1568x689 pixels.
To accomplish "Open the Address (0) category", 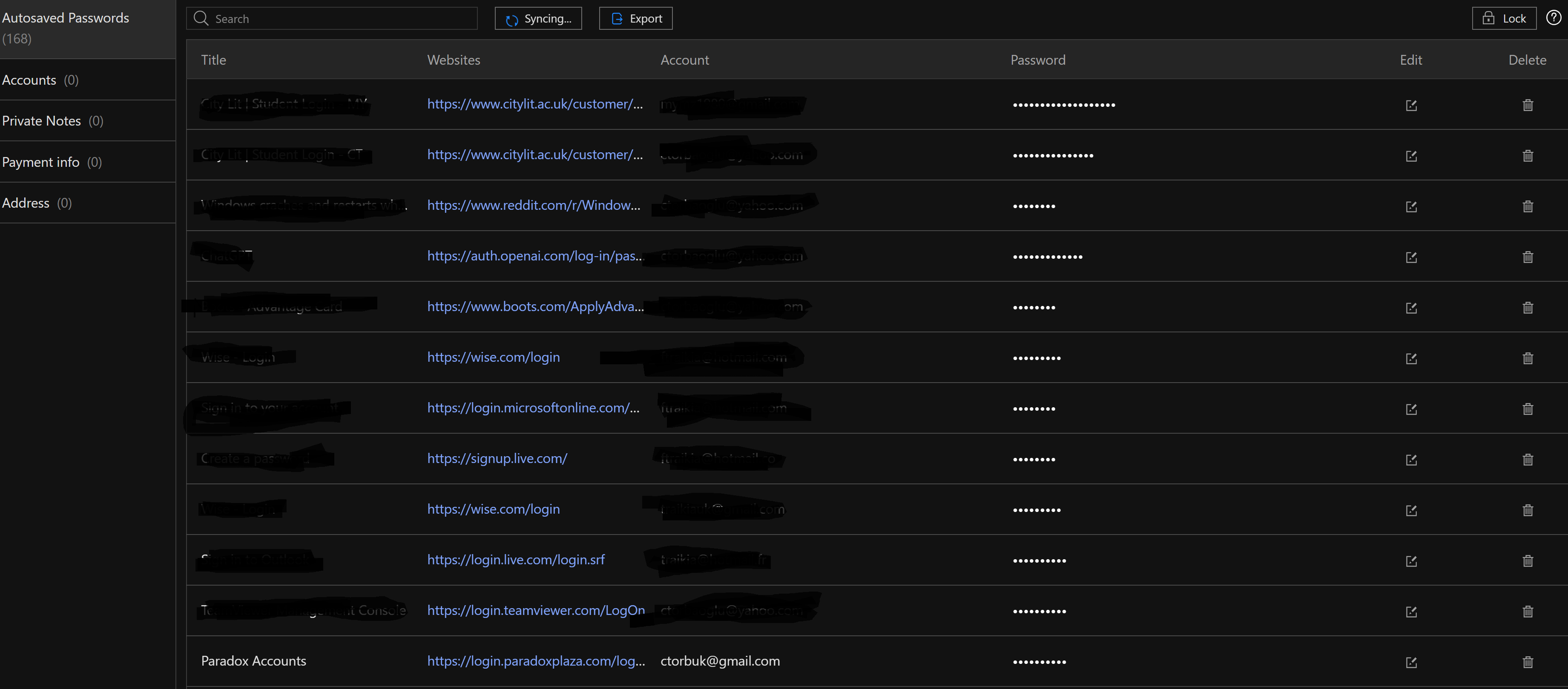I will coord(88,203).
